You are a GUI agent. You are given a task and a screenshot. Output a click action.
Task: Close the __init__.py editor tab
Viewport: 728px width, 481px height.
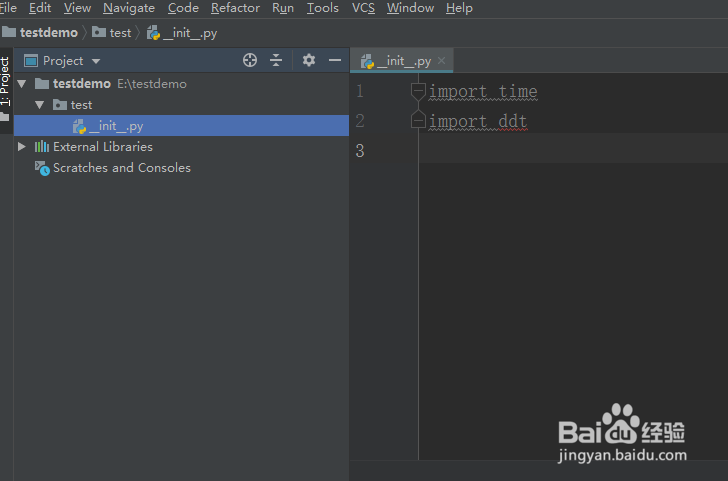[442, 61]
